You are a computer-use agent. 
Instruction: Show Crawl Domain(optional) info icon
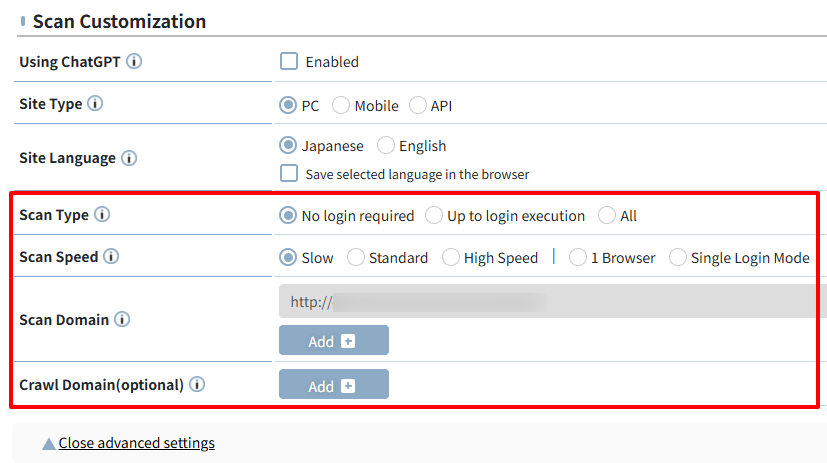pos(197,384)
